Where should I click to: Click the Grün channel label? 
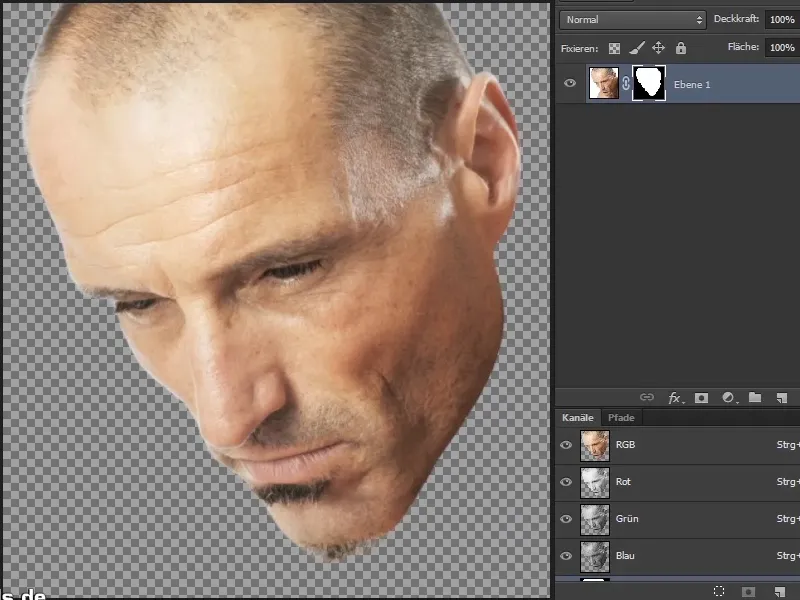tap(627, 519)
